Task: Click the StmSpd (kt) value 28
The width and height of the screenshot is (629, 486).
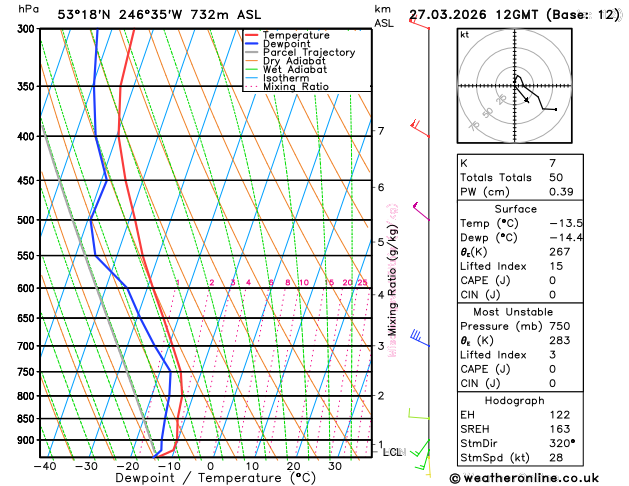Action: [x=556, y=458]
